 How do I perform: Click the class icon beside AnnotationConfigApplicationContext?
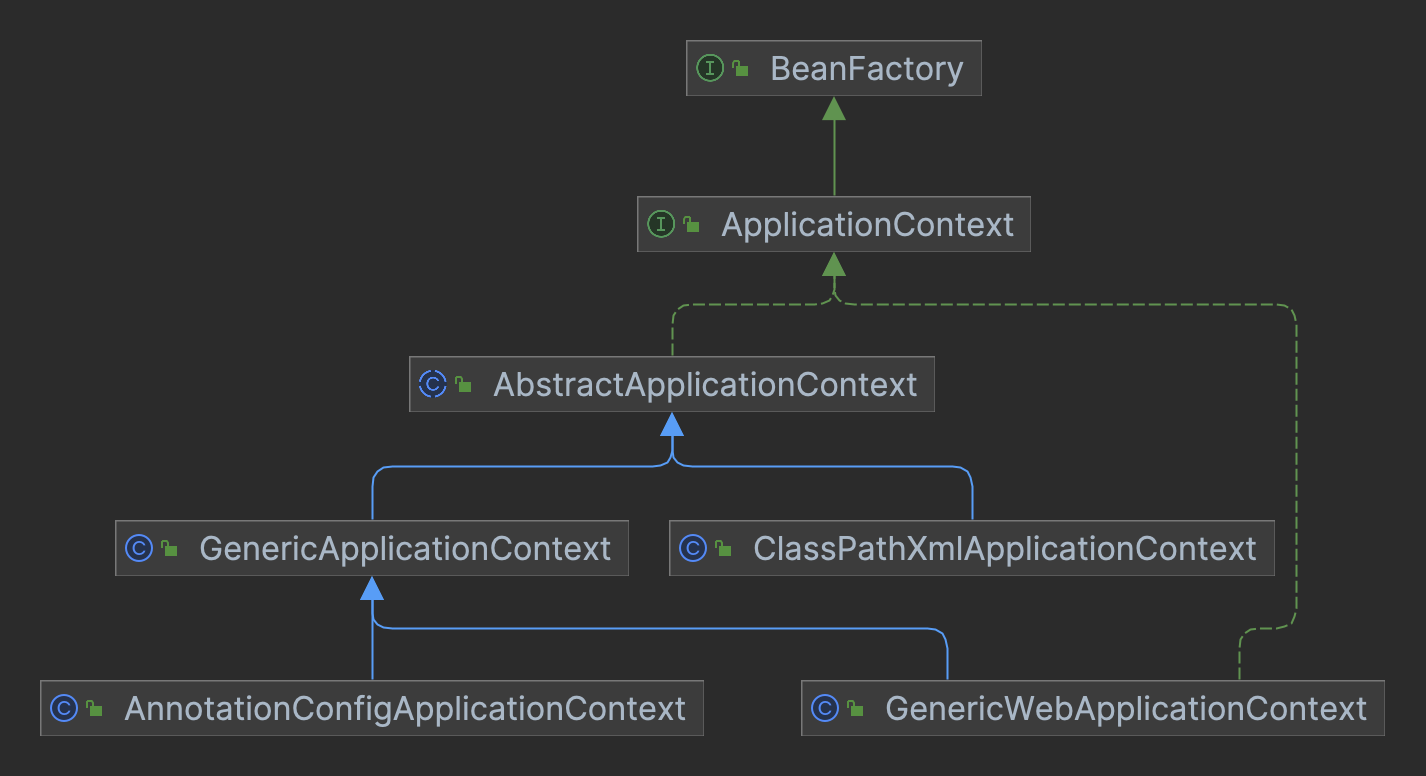64,708
